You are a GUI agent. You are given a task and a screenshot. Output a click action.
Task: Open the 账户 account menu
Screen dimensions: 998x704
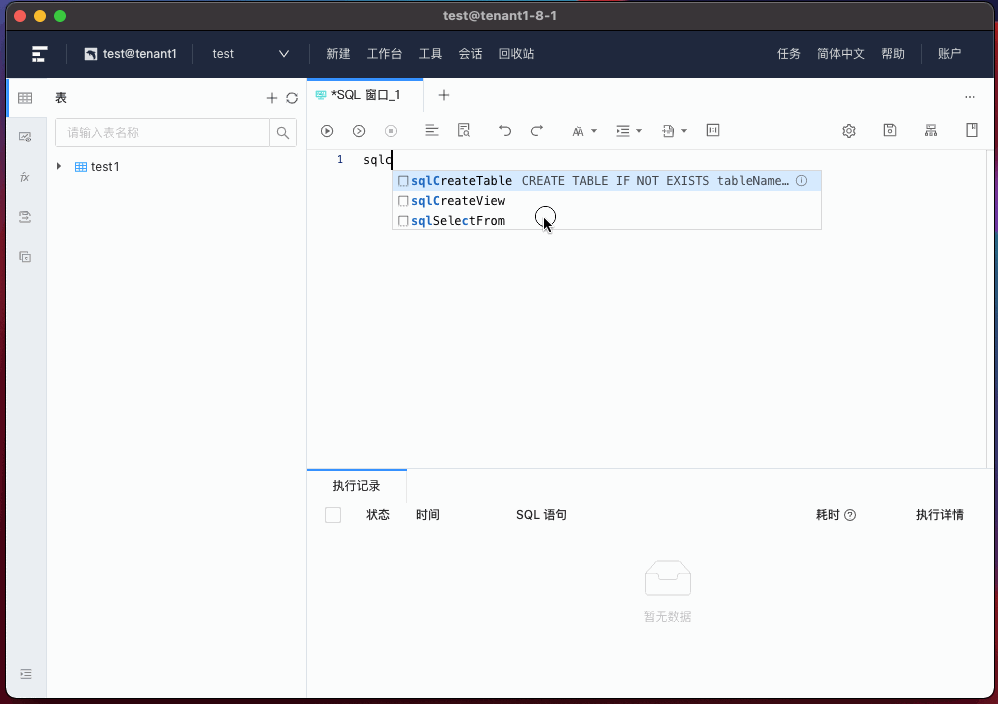pos(950,54)
